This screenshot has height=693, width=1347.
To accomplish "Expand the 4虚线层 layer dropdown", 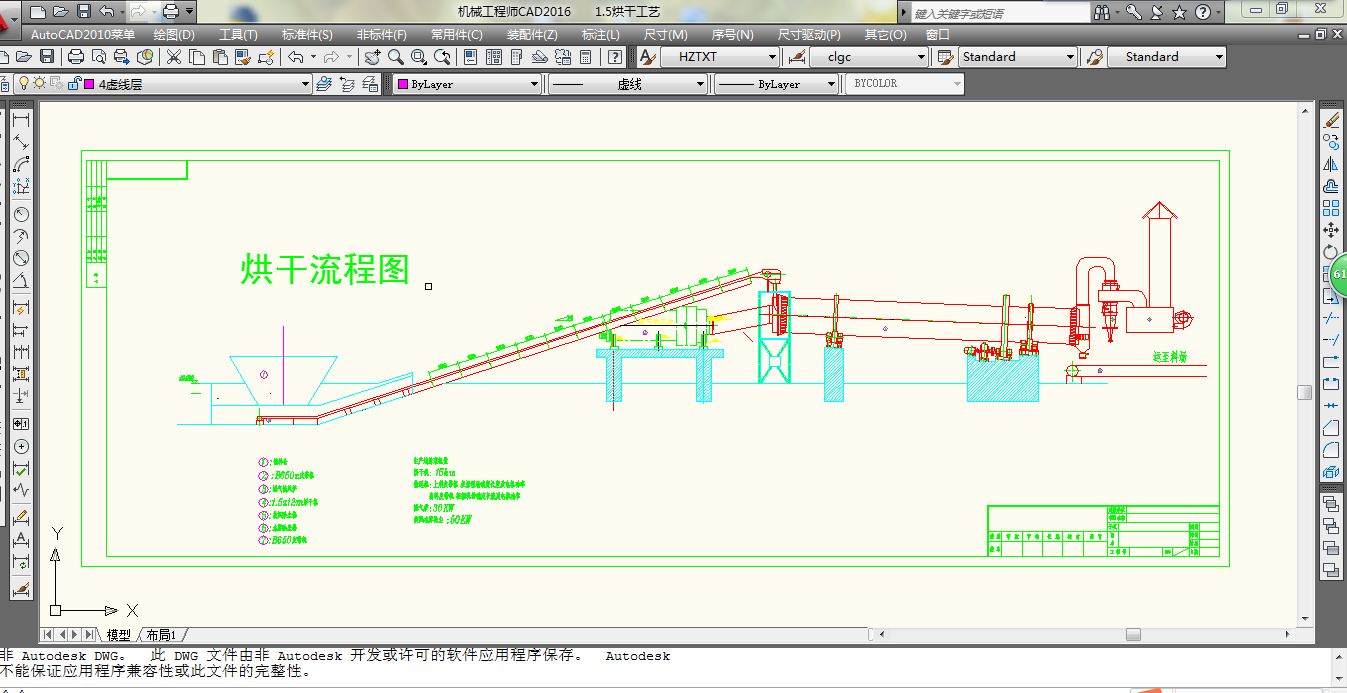I will pos(306,85).
